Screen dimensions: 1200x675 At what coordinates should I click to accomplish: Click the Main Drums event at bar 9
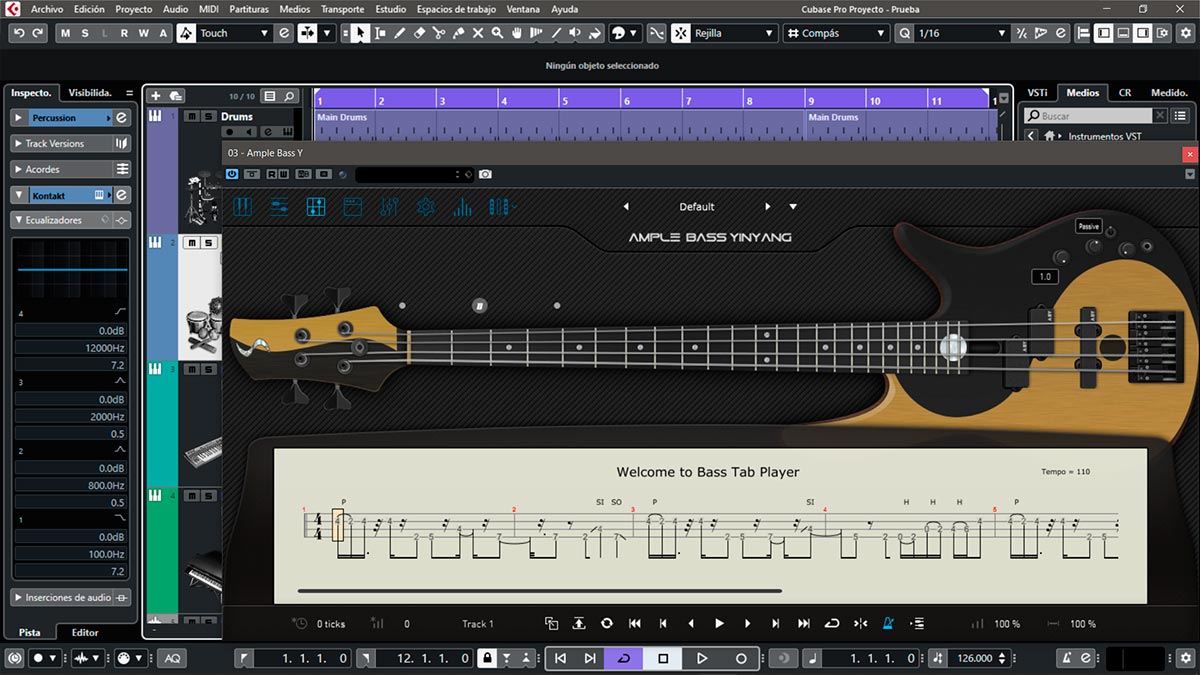pos(898,125)
